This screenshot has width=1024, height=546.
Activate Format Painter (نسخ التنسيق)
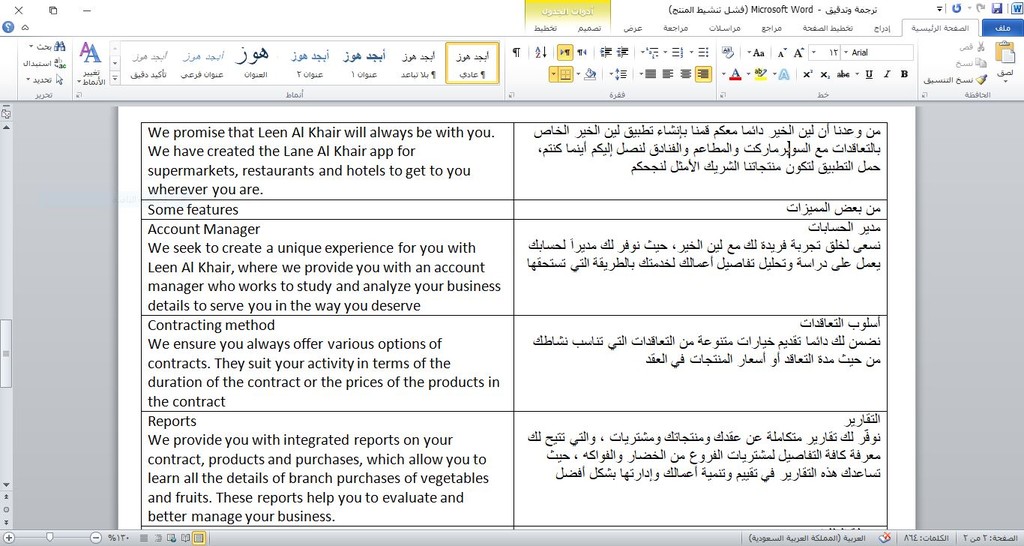coord(955,80)
